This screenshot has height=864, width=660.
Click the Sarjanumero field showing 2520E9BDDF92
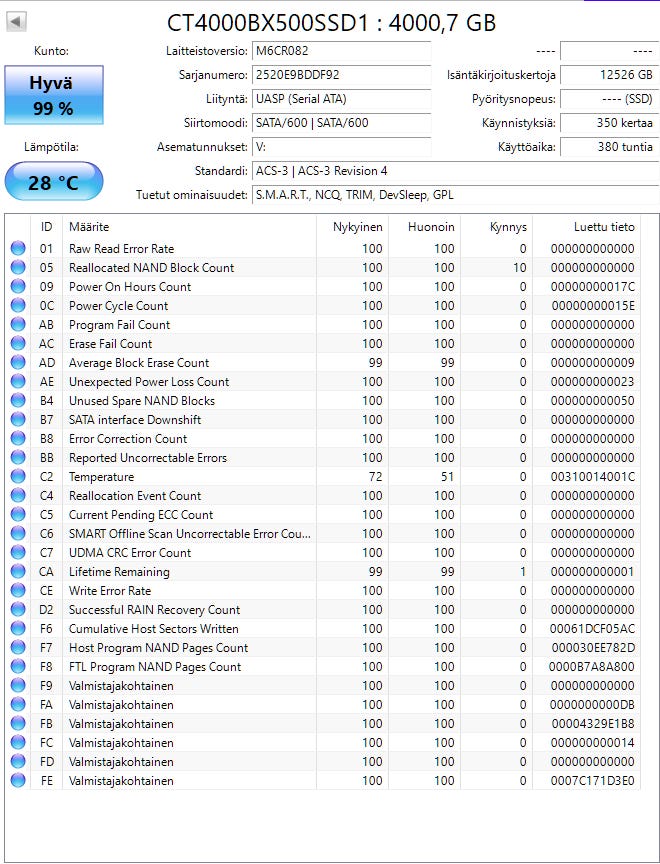(342, 75)
